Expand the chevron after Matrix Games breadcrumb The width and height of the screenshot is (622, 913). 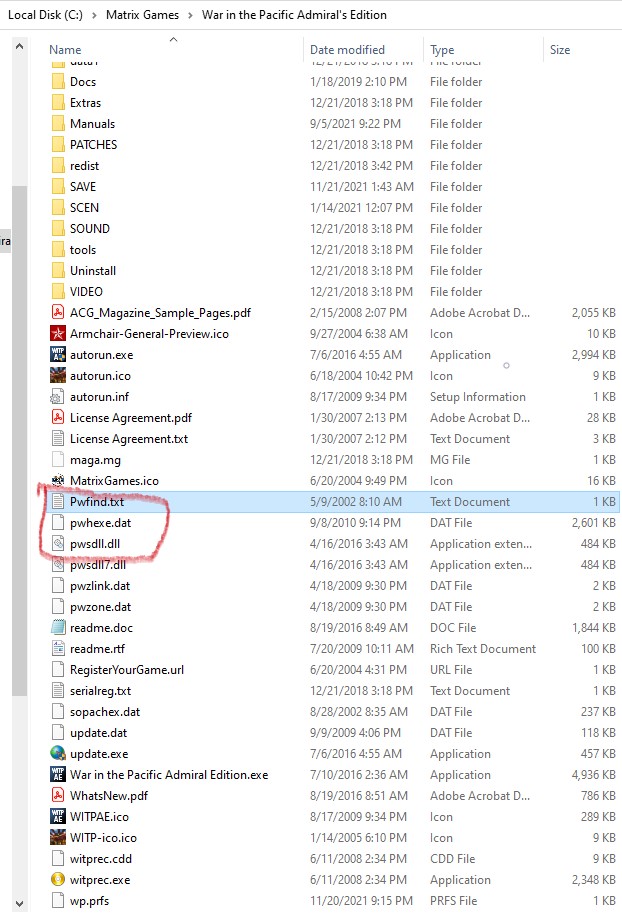(190, 15)
